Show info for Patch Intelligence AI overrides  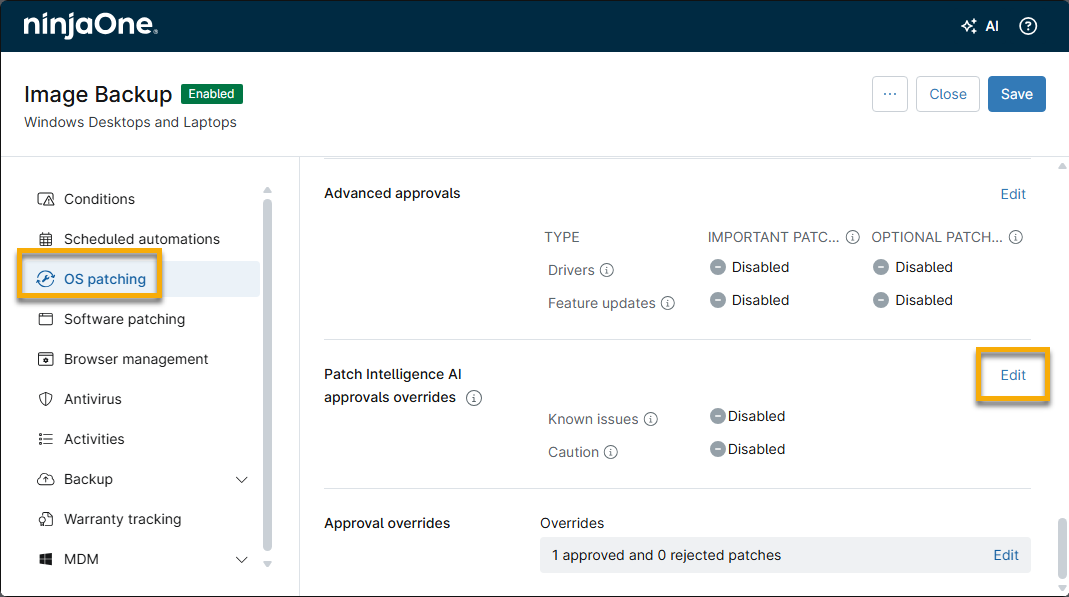tap(474, 398)
